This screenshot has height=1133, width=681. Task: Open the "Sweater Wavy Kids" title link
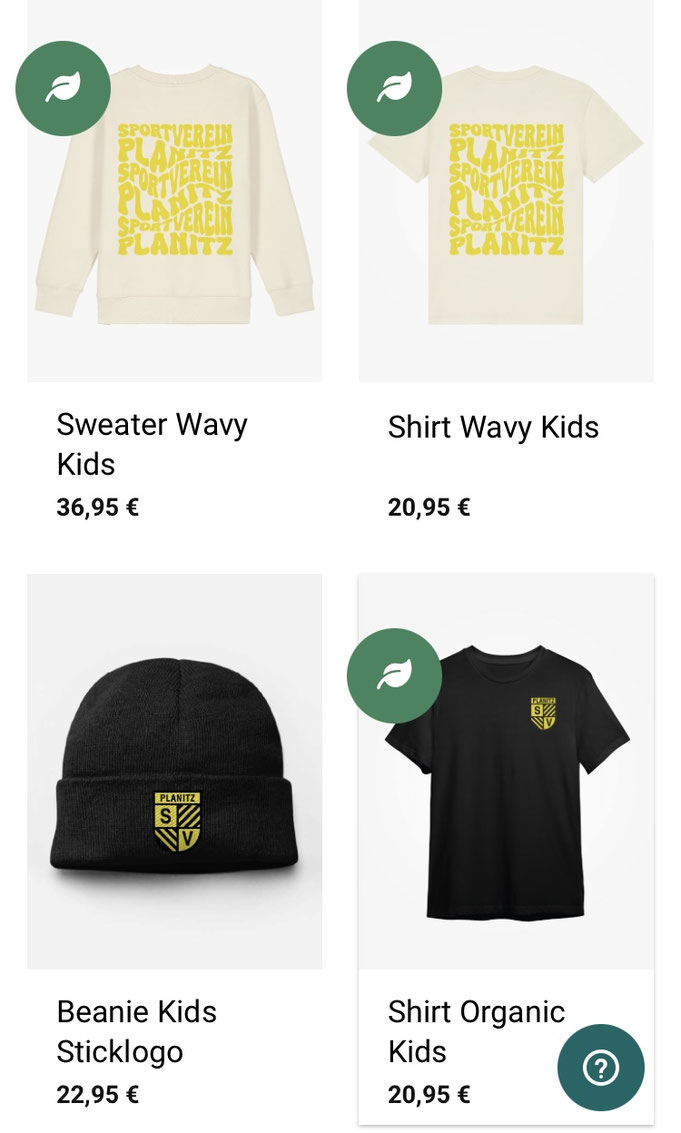[152, 443]
